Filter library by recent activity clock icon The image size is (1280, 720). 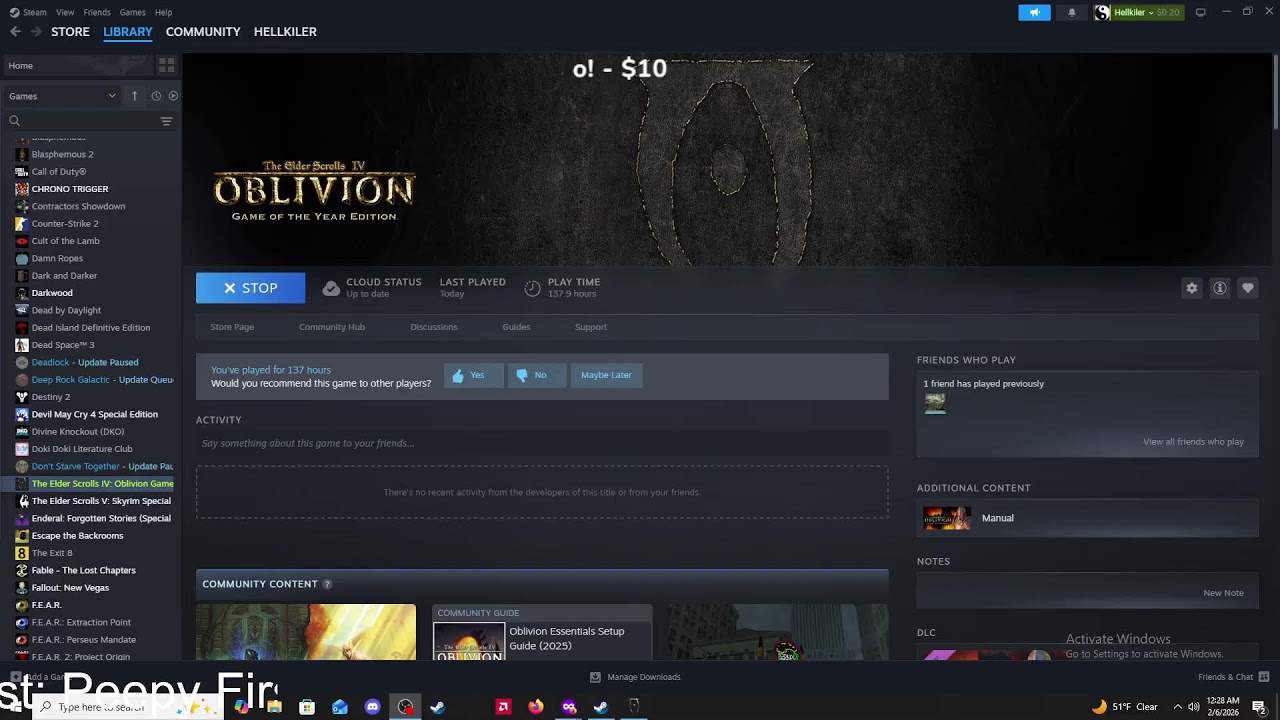[x=156, y=96]
